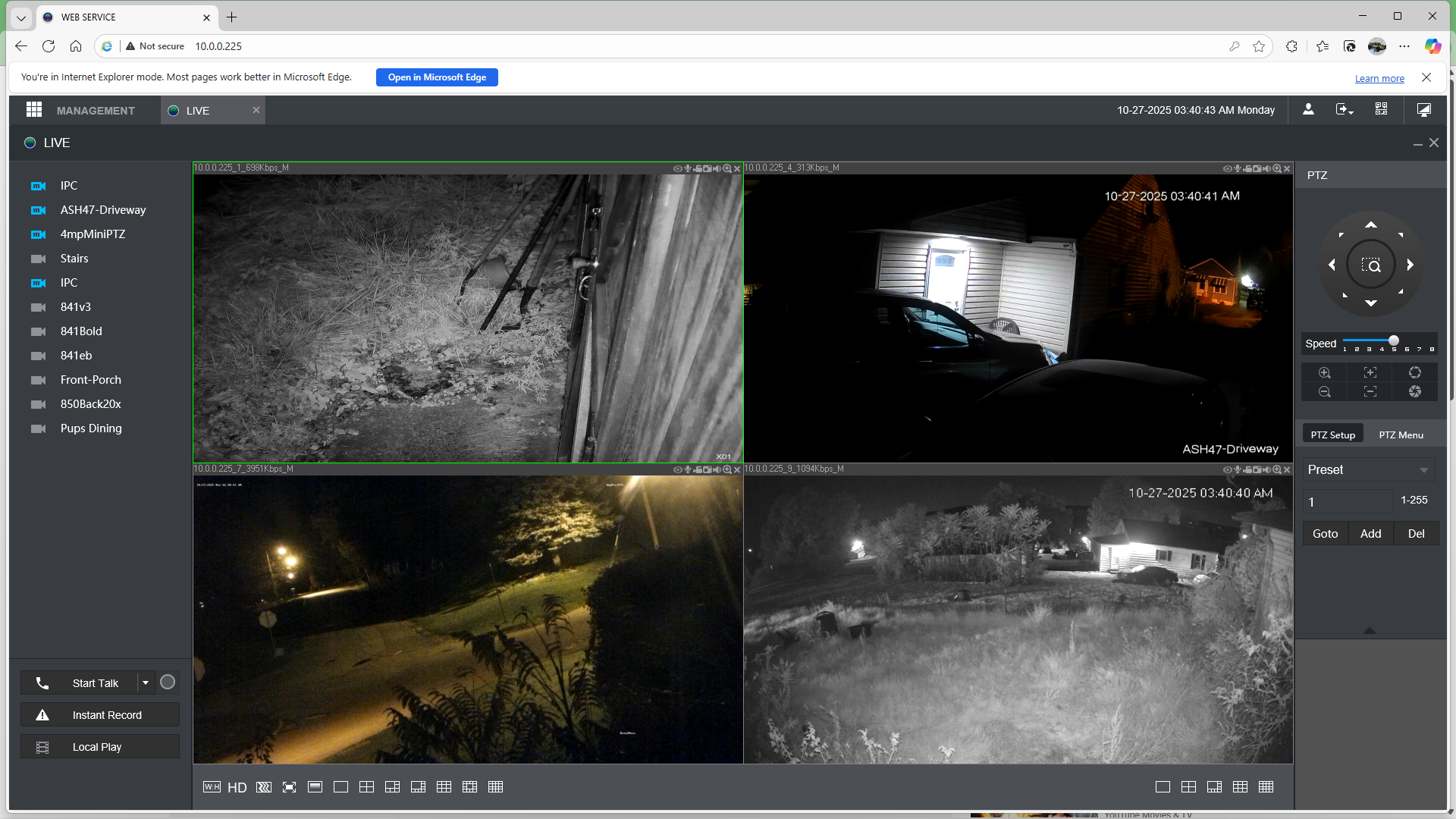This screenshot has width=1456, height=819.
Task: Toggle eye icon on 10.0.0.225_1 video pane
Action: tap(677, 168)
